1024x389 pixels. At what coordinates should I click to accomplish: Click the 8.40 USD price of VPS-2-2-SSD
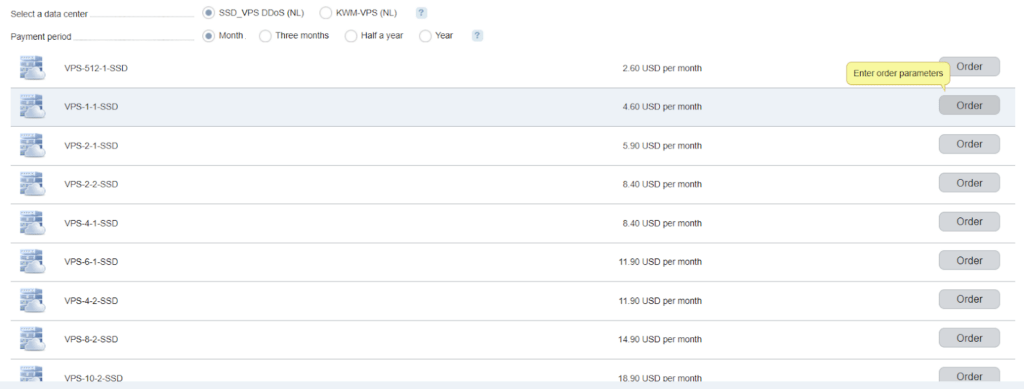click(662, 185)
